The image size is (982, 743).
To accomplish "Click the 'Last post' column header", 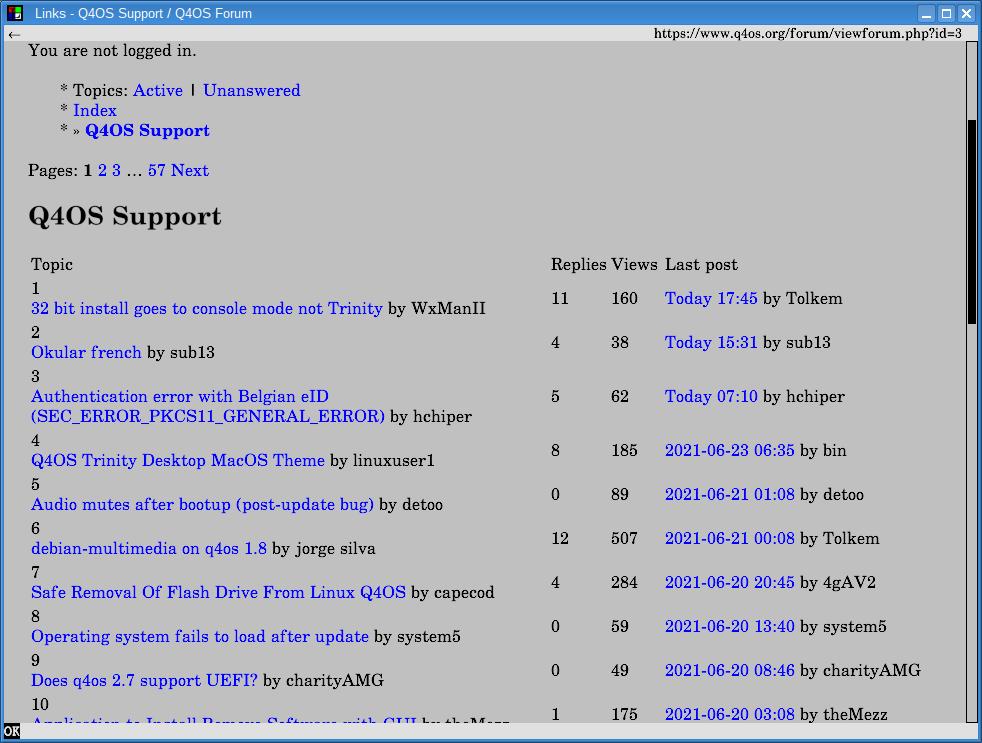I will point(701,264).
